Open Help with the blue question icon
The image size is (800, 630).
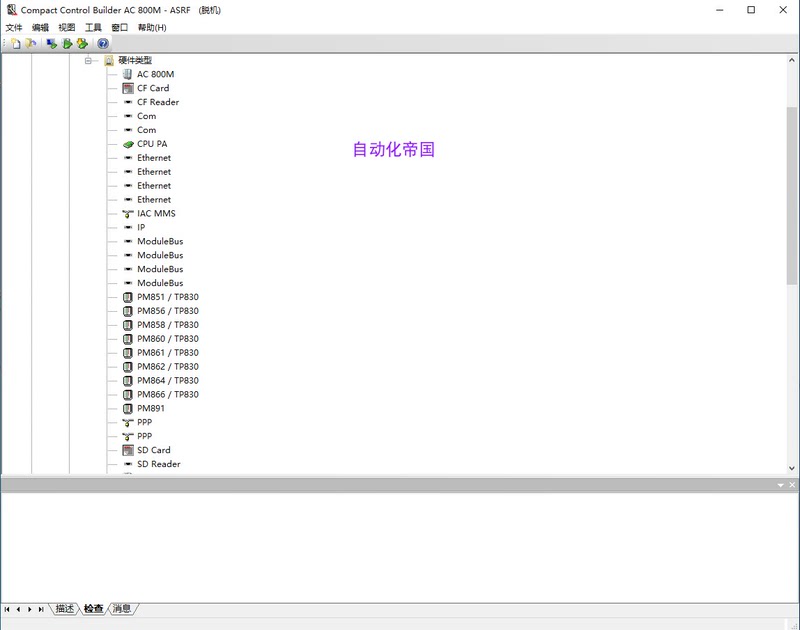[103, 44]
